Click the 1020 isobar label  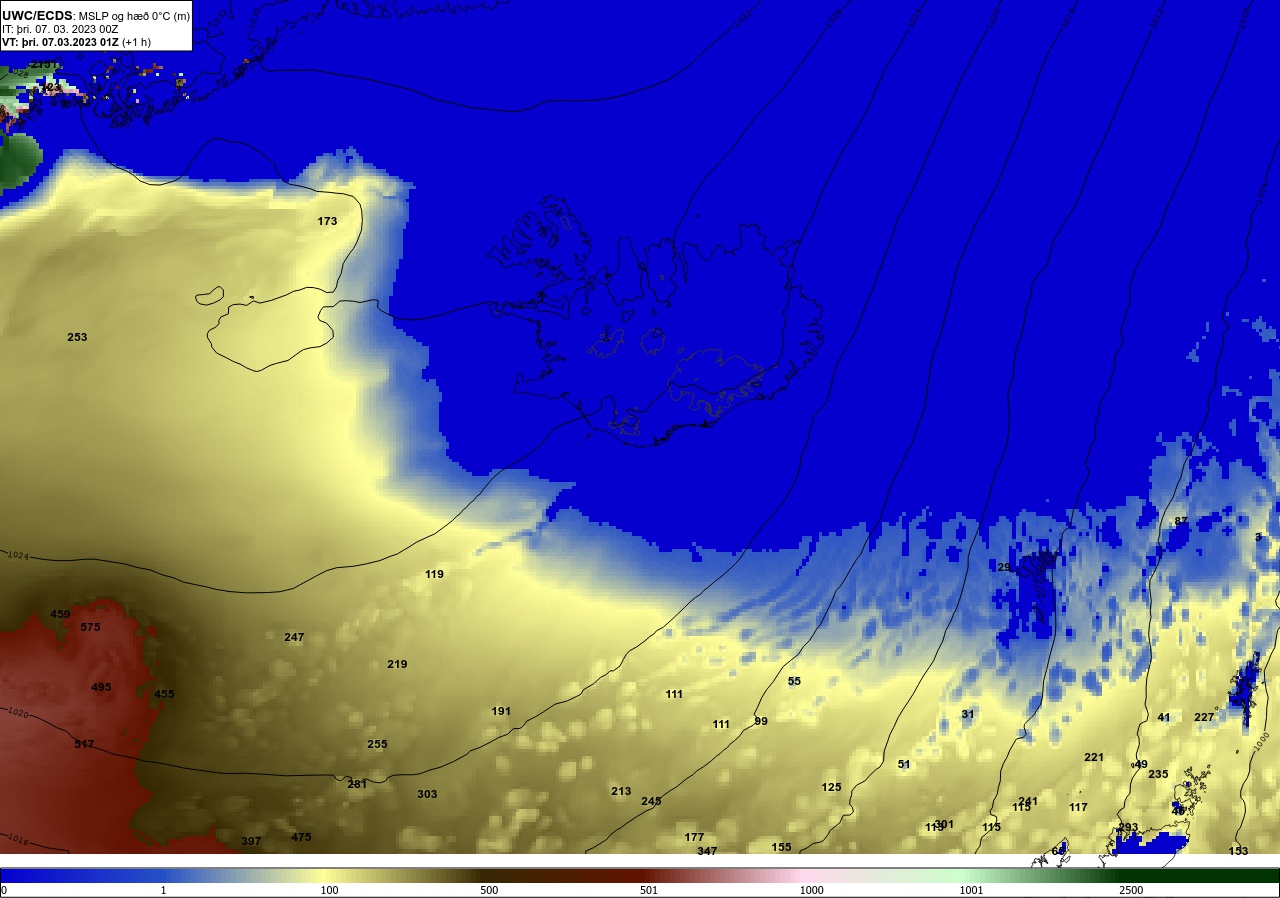(x=17, y=713)
